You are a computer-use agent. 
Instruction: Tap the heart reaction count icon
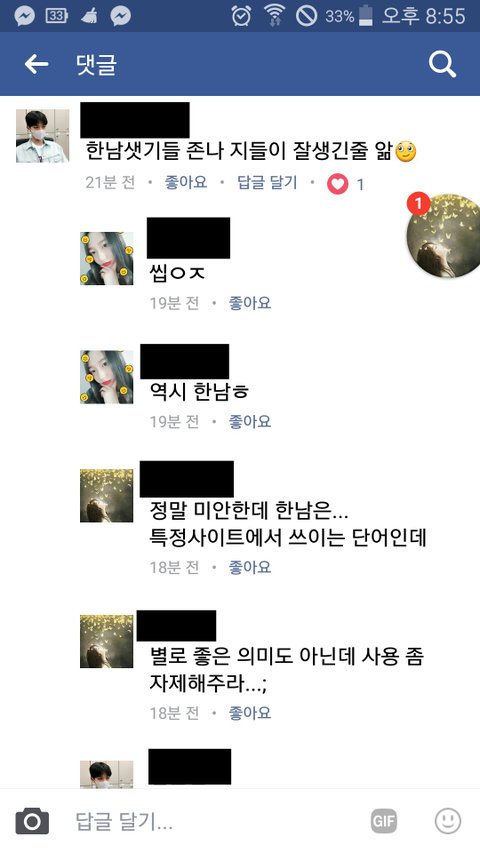coord(337,184)
